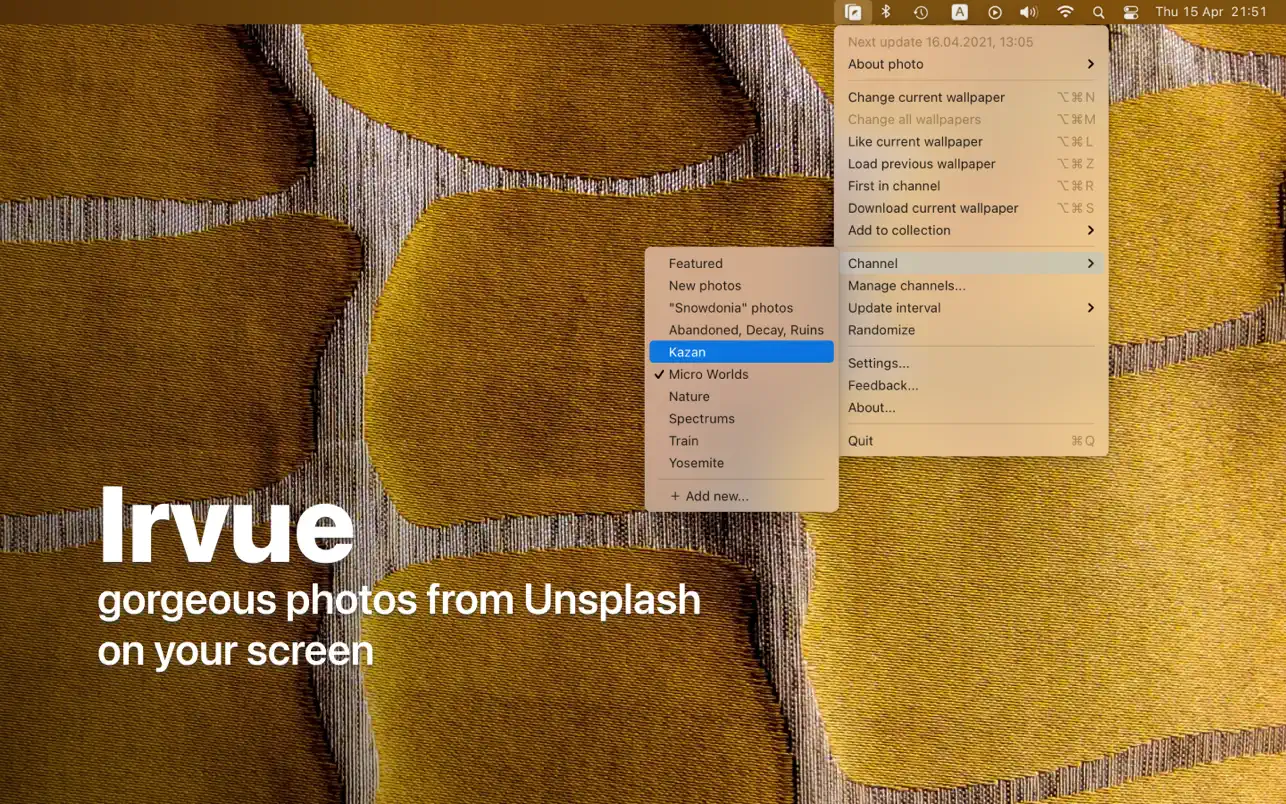The image size is (1286, 804).
Task: Open the volume speaker icon
Action: click(1028, 12)
